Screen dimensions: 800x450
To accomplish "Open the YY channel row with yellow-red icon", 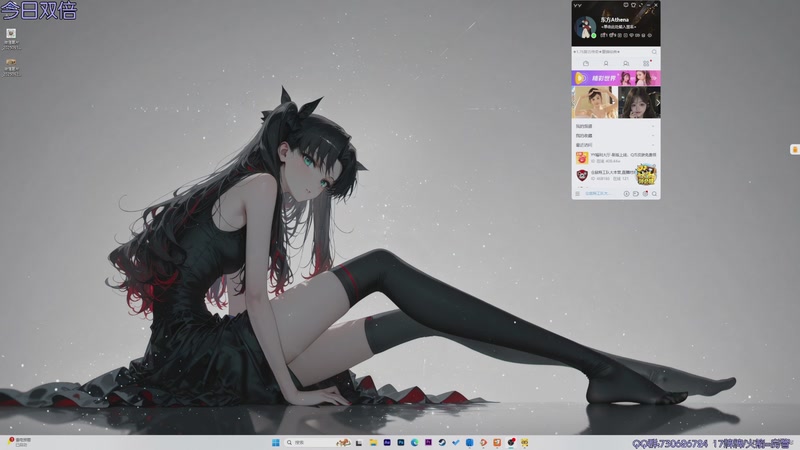I will click(x=616, y=158).
